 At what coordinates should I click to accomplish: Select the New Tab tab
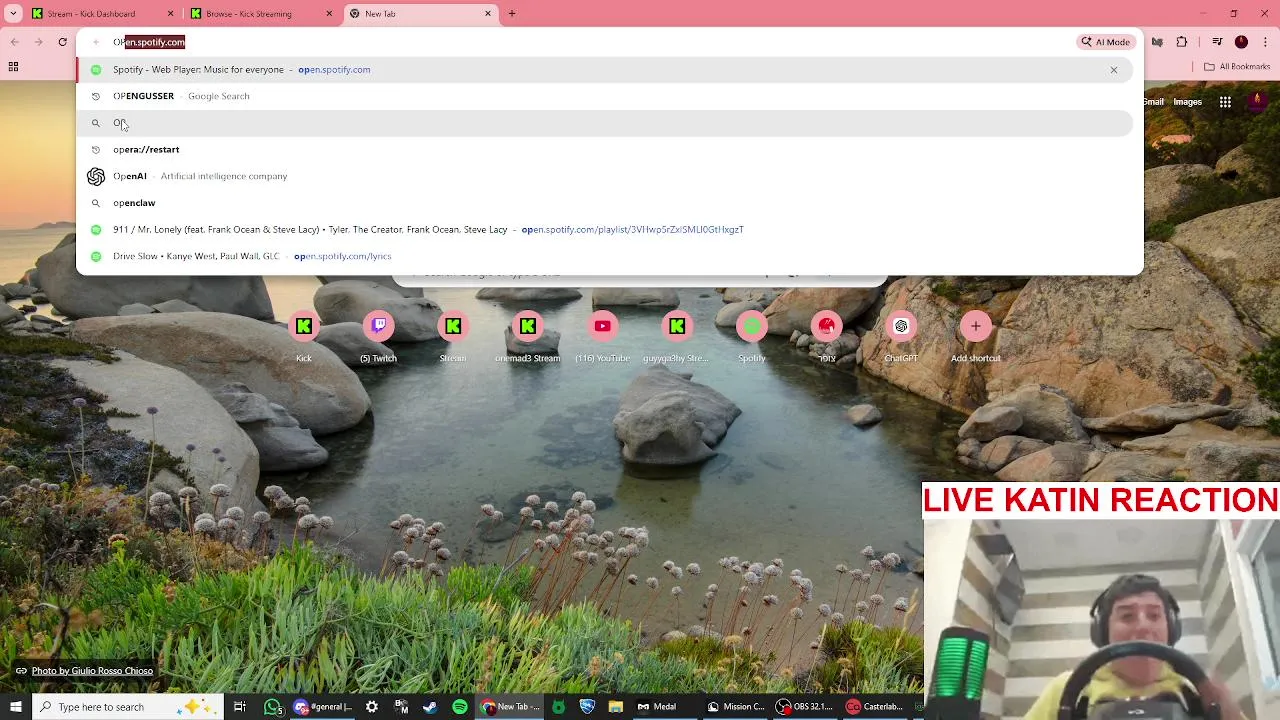point(420,14)
